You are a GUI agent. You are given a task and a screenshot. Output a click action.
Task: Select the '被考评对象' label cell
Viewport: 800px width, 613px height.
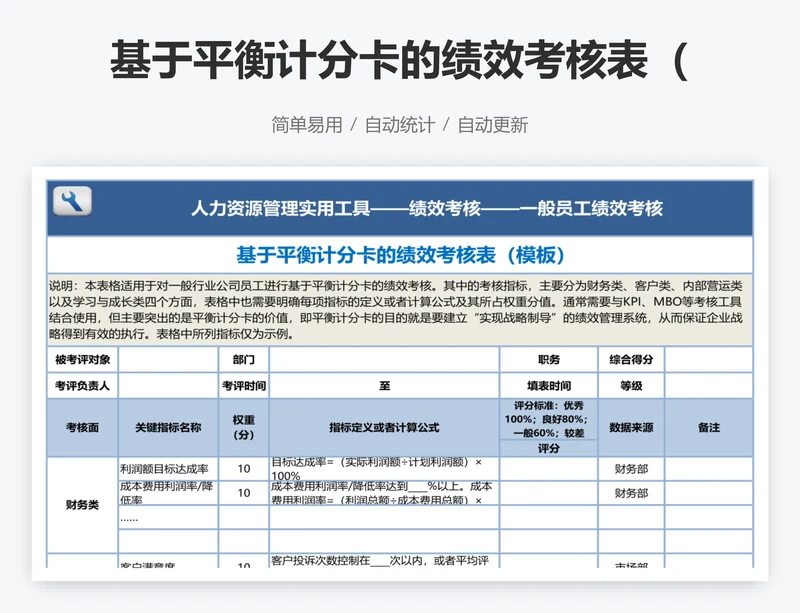pos(82,360)
